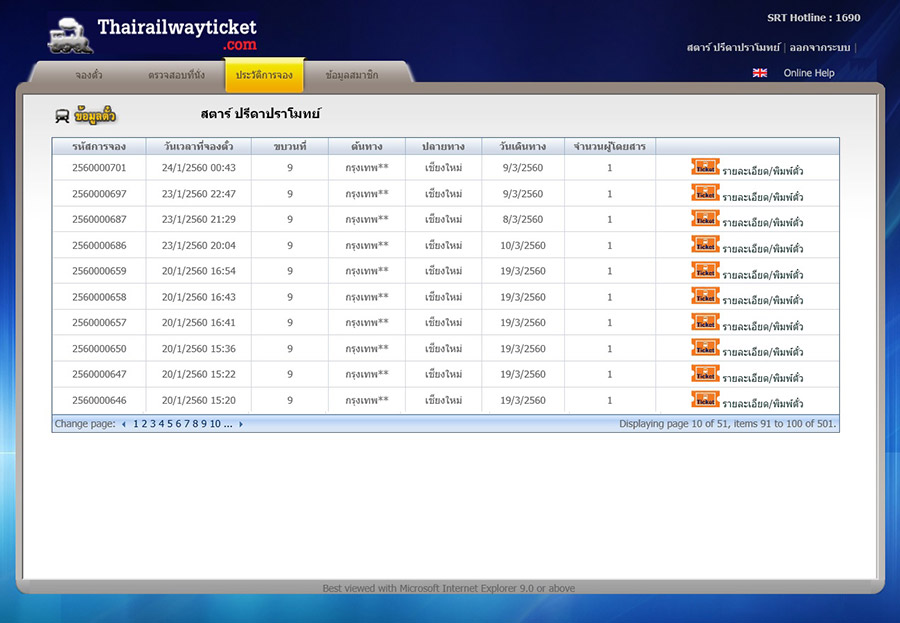Go to page 1 in pager
Image resolution: width=900 pixels, height=623 pixels.
136,424
